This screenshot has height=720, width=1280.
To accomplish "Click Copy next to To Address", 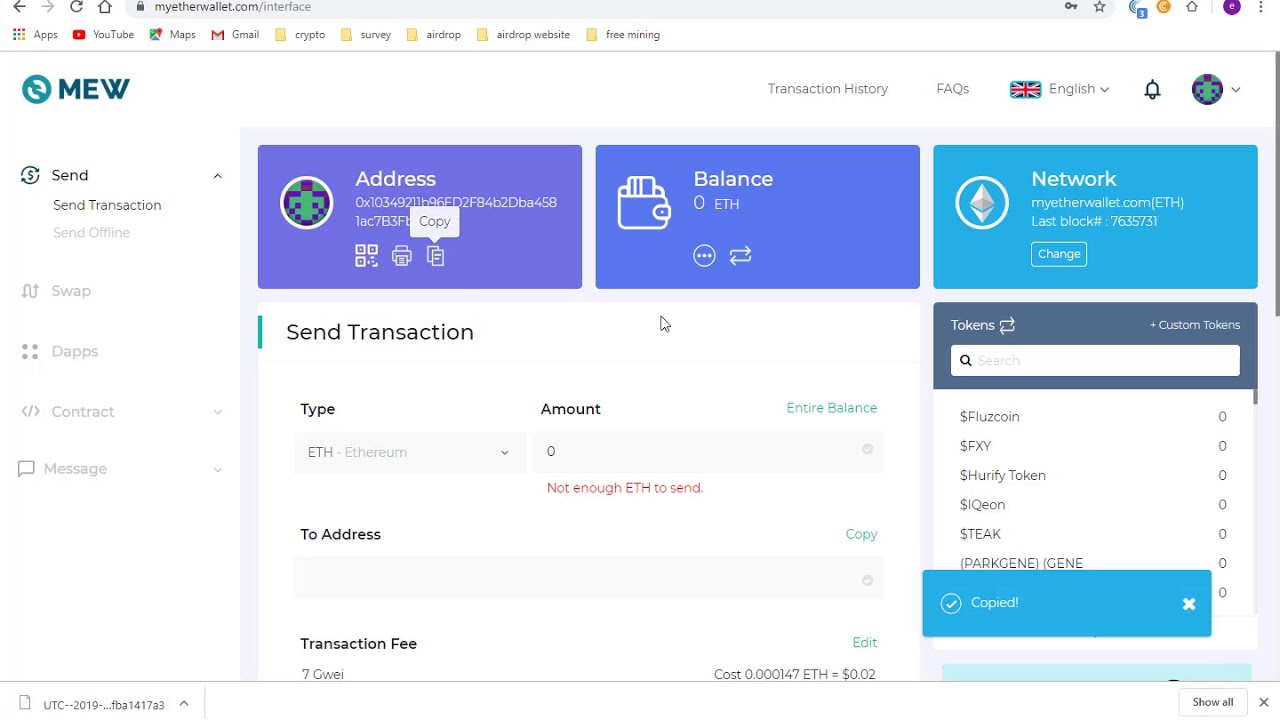I will [861, 534].
